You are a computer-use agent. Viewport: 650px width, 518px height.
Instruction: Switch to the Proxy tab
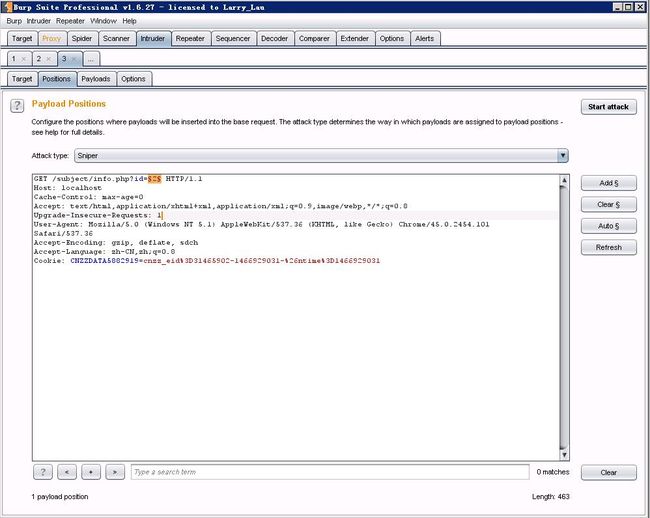click(x=51, y=39)
